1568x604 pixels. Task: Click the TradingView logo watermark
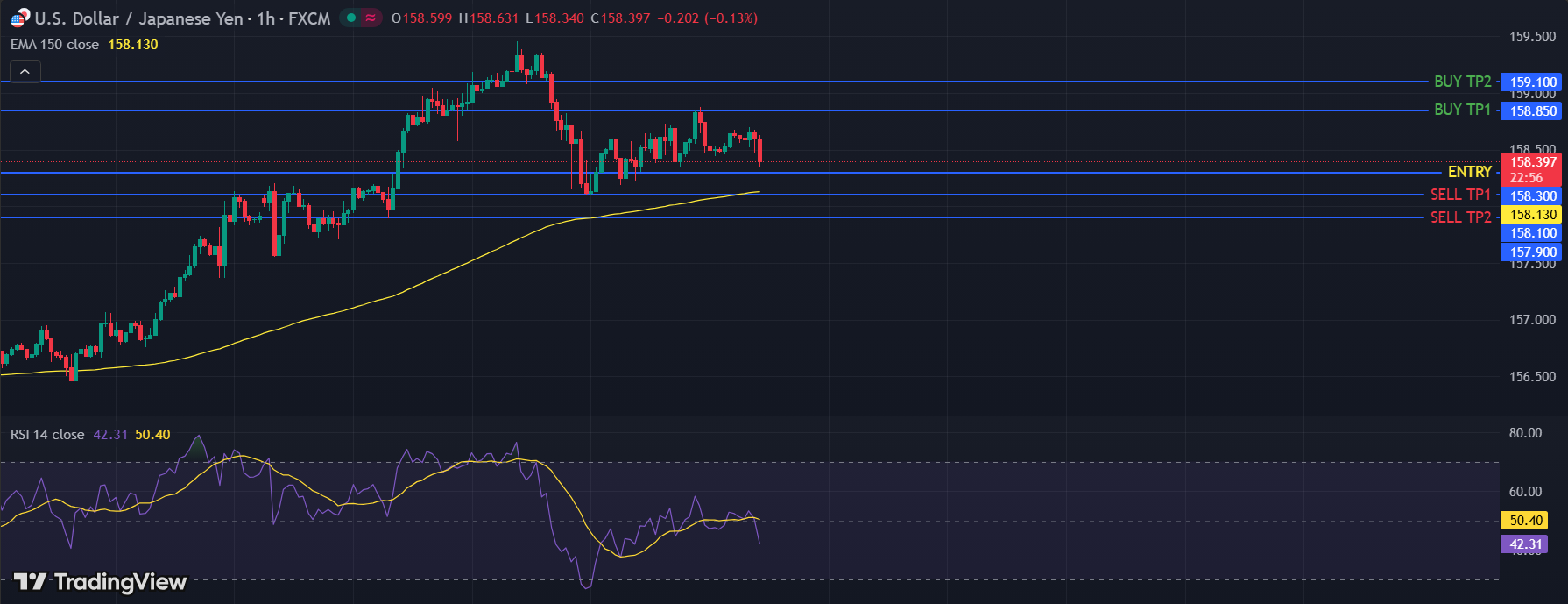coord(101,582)
